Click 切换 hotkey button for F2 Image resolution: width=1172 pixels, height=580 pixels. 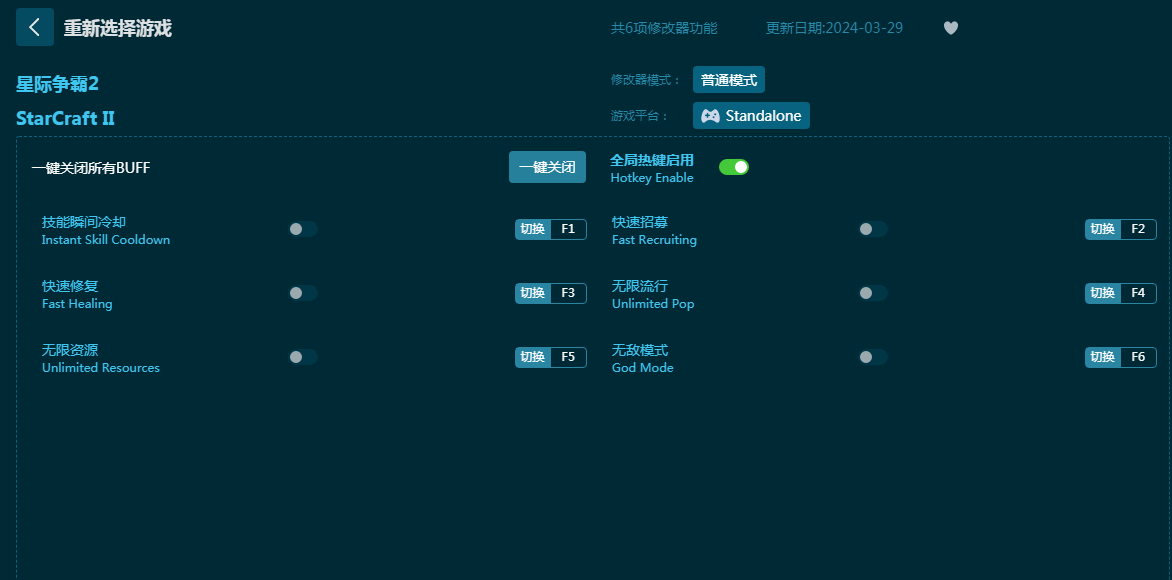click(x=1103, y=229)
